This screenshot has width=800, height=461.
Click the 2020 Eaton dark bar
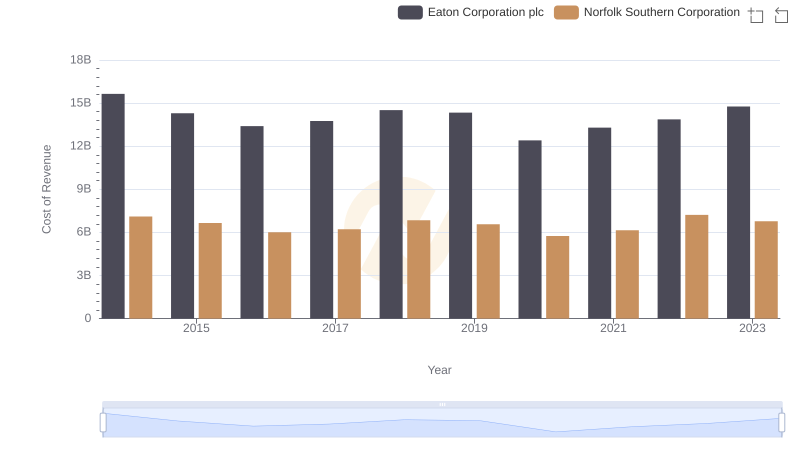pos(530,229)
